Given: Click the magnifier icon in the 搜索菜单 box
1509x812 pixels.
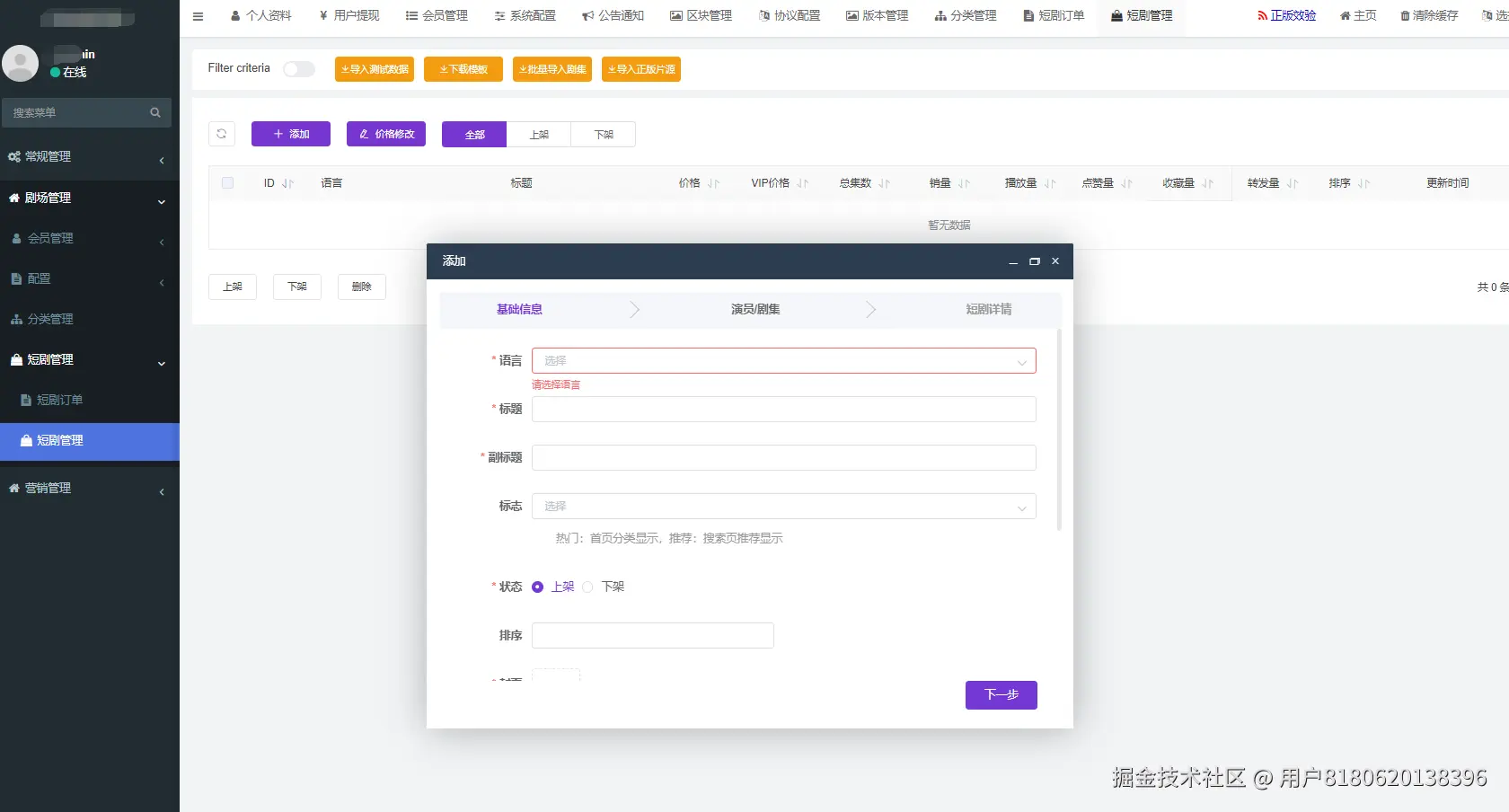Looking at the screenshot, I should pyautogui.click(x=155, y=112).
